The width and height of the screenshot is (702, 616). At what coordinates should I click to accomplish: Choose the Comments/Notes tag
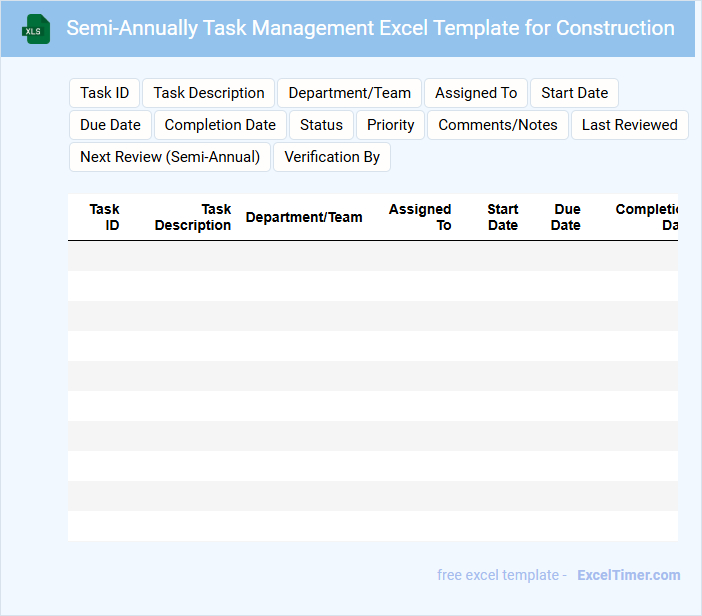[498, 125]
